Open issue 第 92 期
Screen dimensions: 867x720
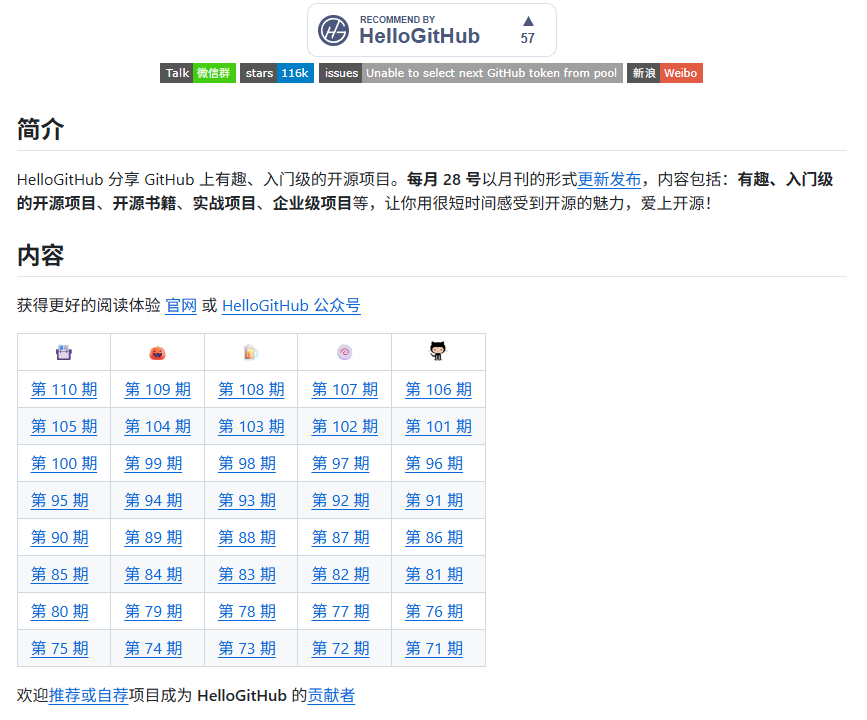point(340,500)
